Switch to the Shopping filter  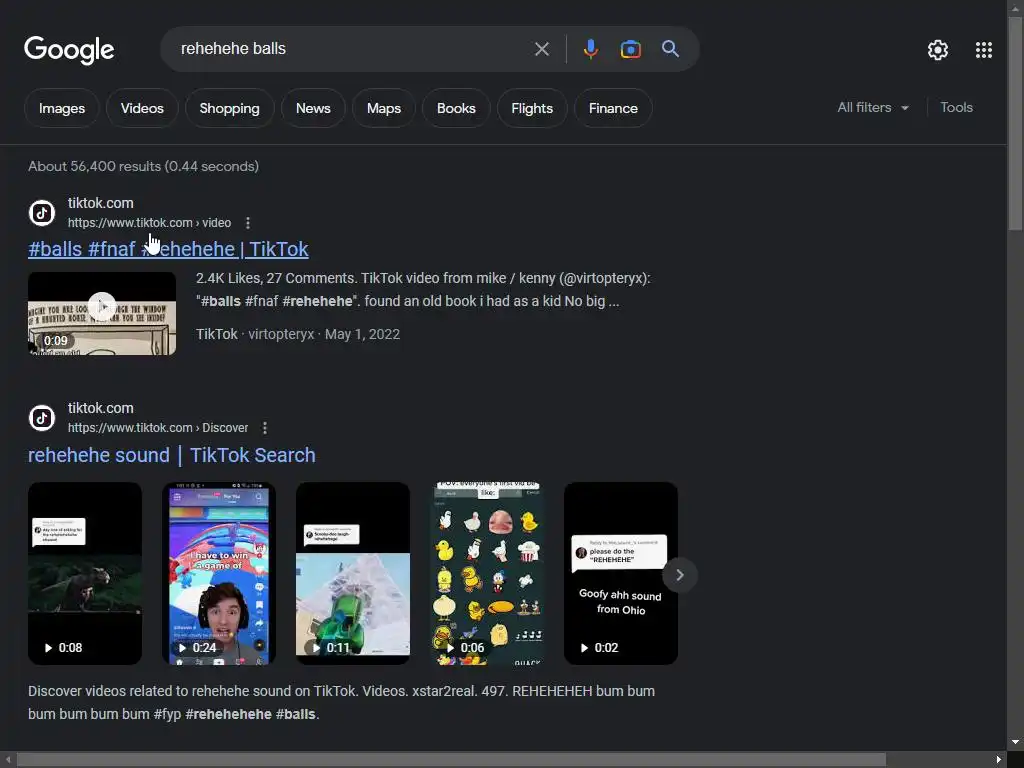229,108
